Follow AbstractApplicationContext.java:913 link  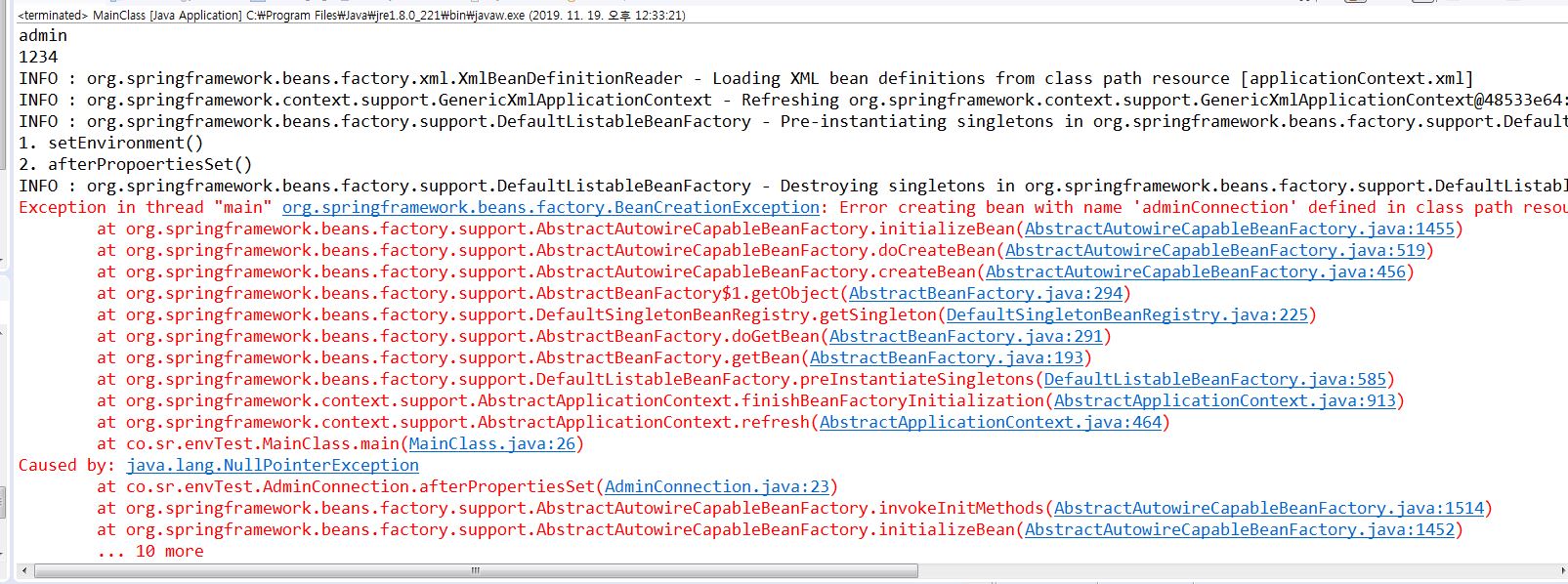1225,400
